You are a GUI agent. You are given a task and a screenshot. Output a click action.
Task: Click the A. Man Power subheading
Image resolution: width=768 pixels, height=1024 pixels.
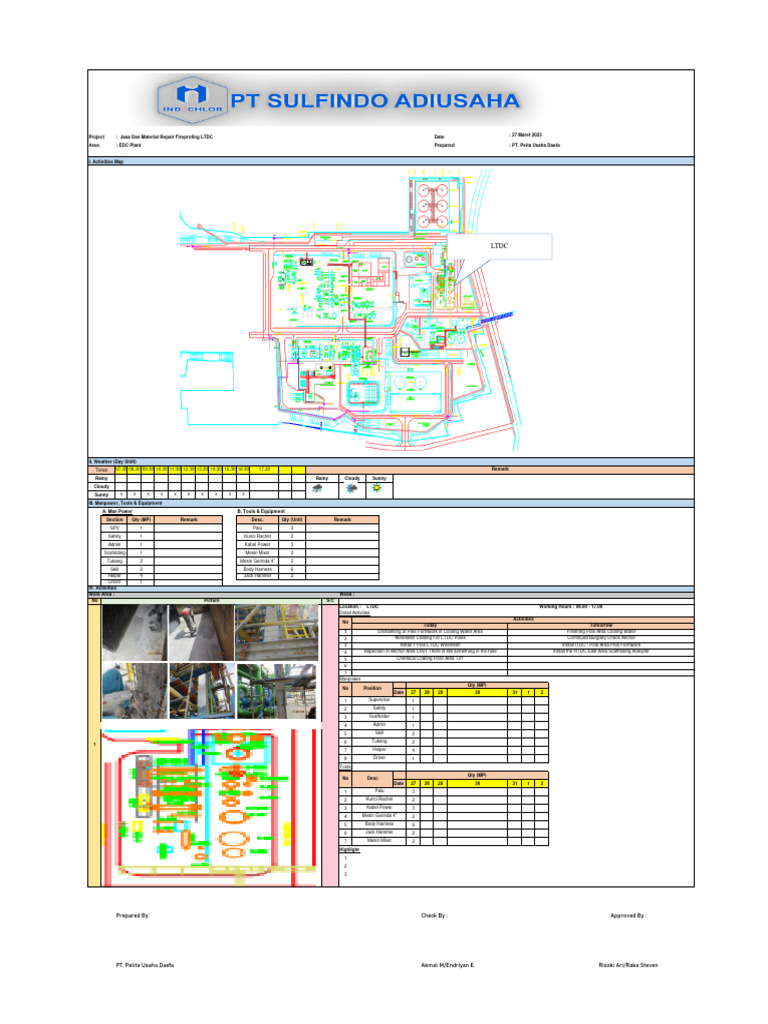click(118, 511)
